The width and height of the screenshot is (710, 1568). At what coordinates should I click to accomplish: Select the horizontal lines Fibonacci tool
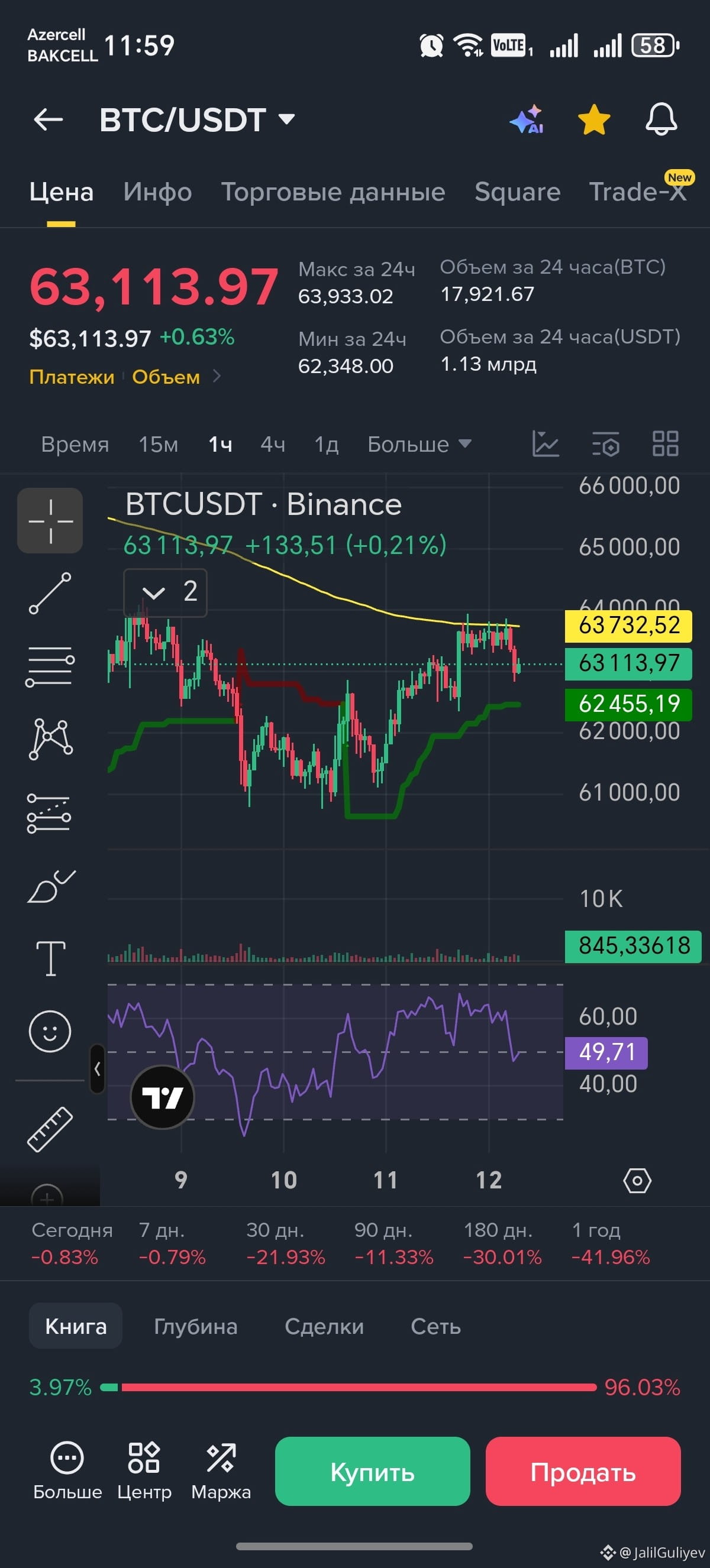coord(50,667)
